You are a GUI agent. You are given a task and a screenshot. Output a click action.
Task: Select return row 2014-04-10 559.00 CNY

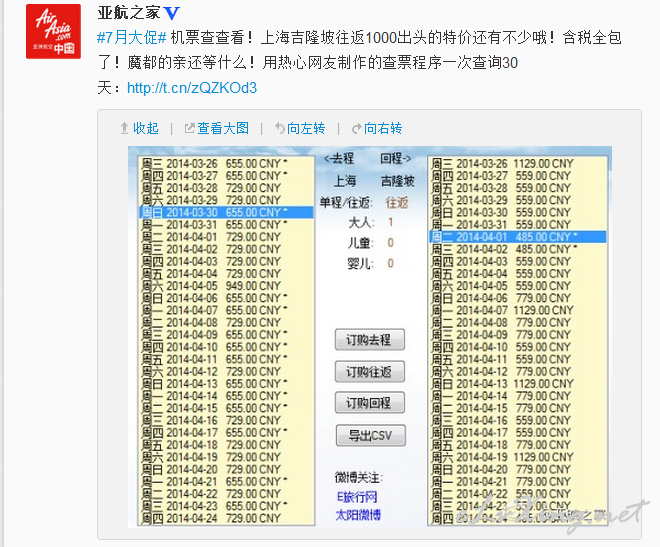point(518,347)
